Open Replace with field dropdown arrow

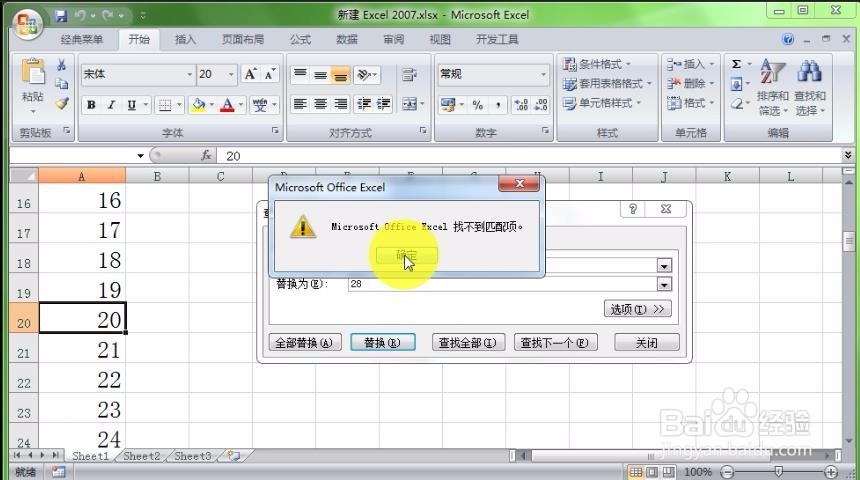click(x=664, y=284)
